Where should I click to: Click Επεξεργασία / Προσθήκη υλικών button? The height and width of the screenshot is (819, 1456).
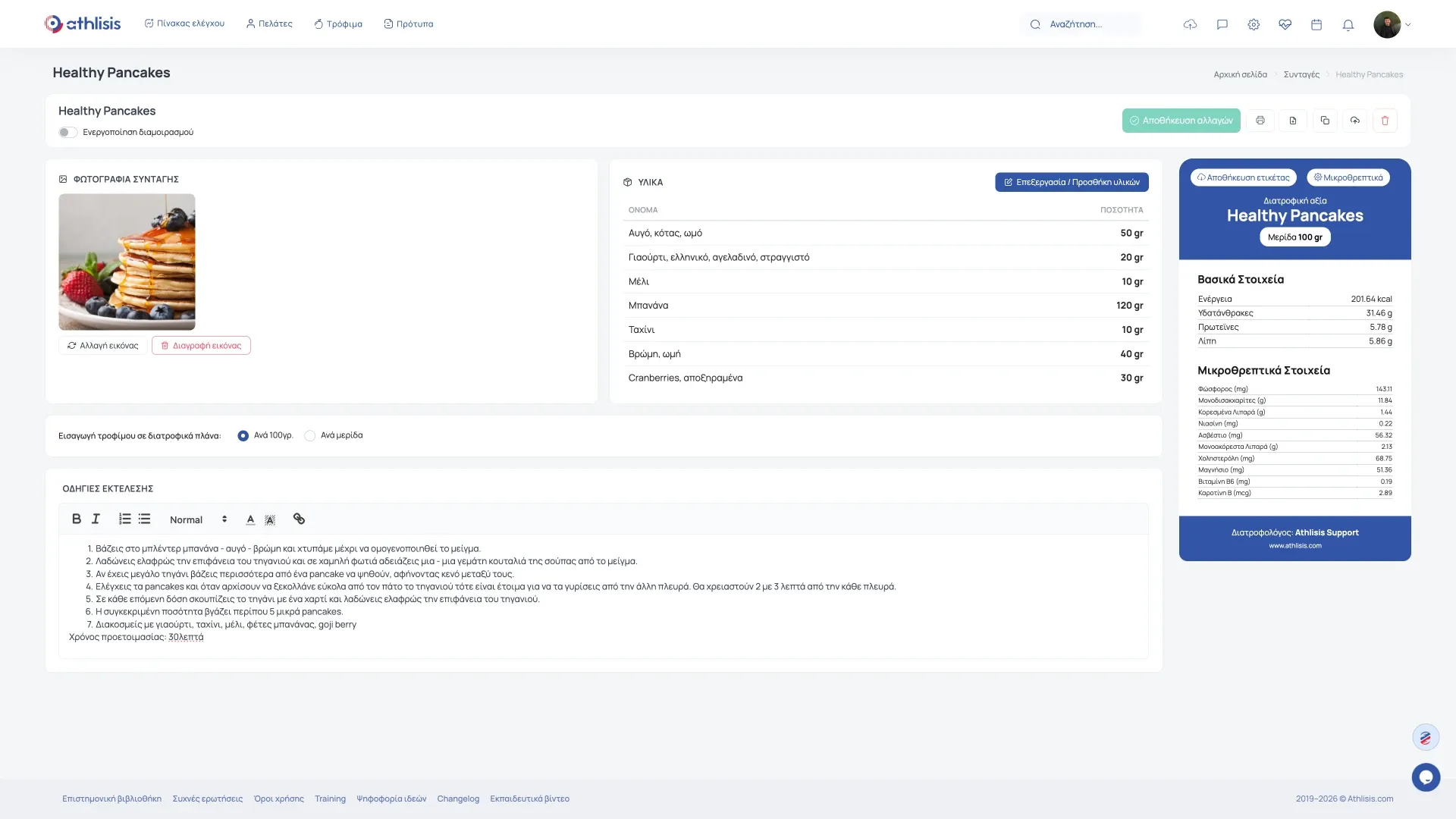[x=1072, y=183]
